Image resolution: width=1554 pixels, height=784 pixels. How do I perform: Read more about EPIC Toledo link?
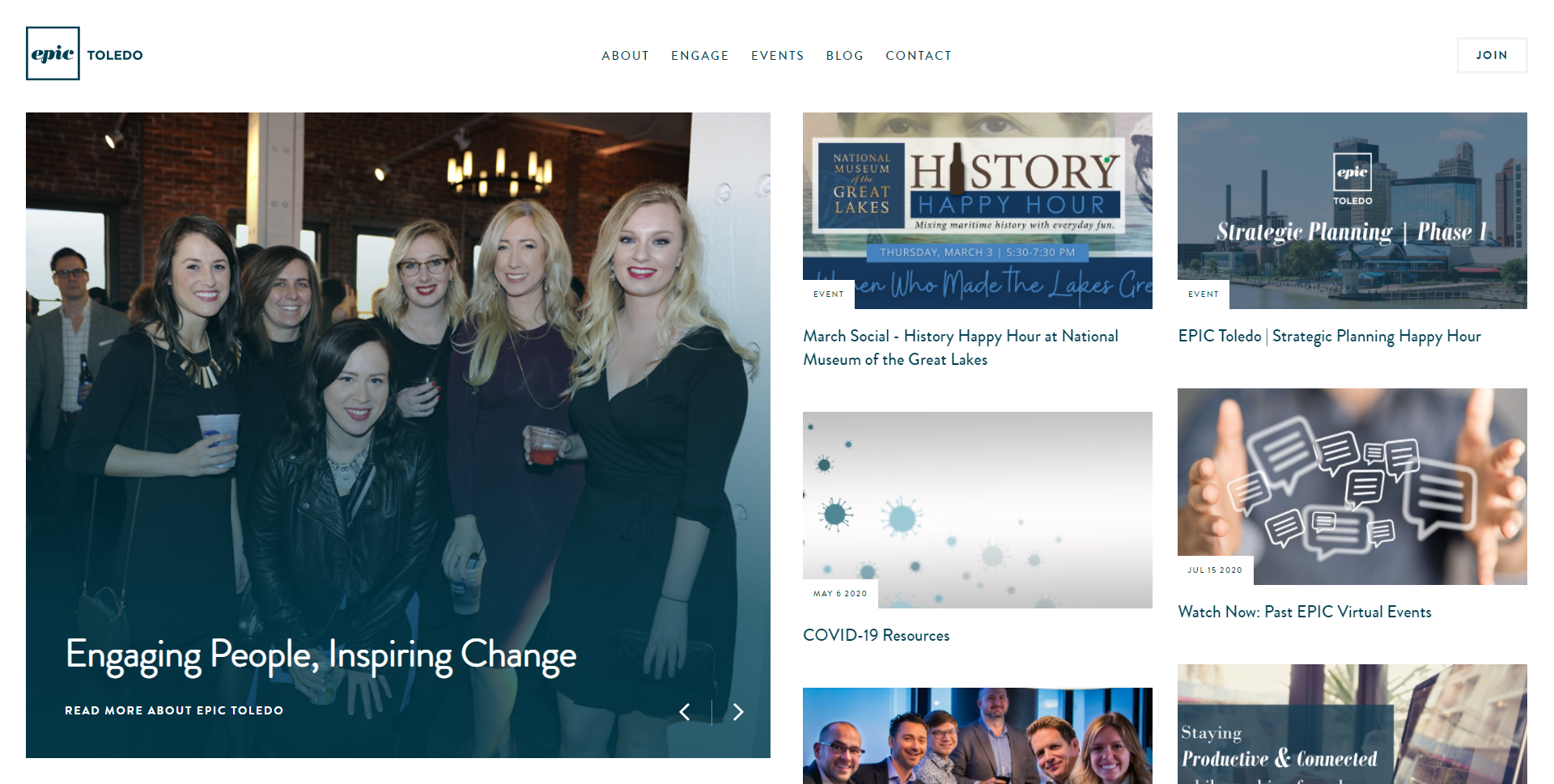pos(174,710)
